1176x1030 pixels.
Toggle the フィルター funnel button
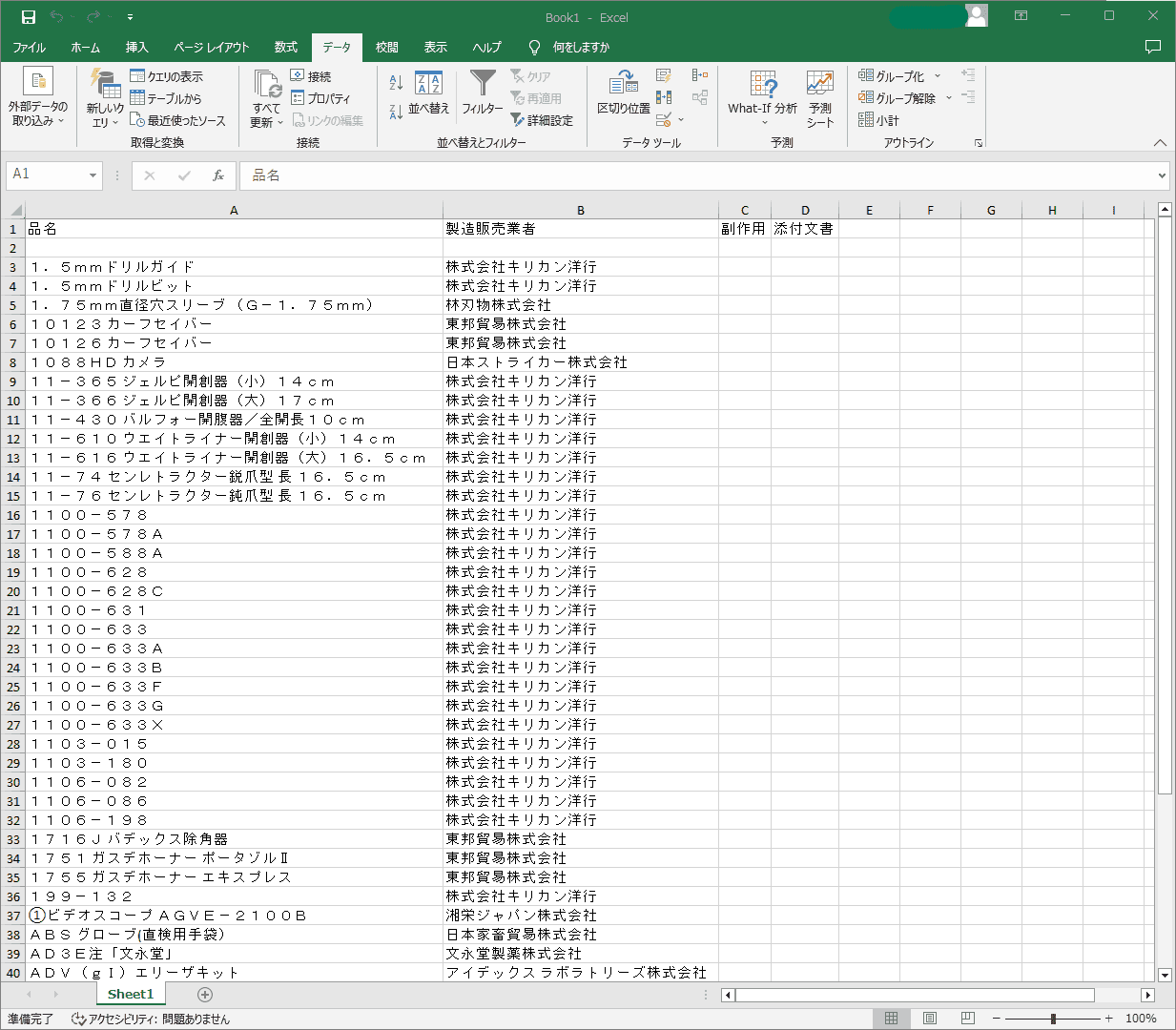(483, 93)
